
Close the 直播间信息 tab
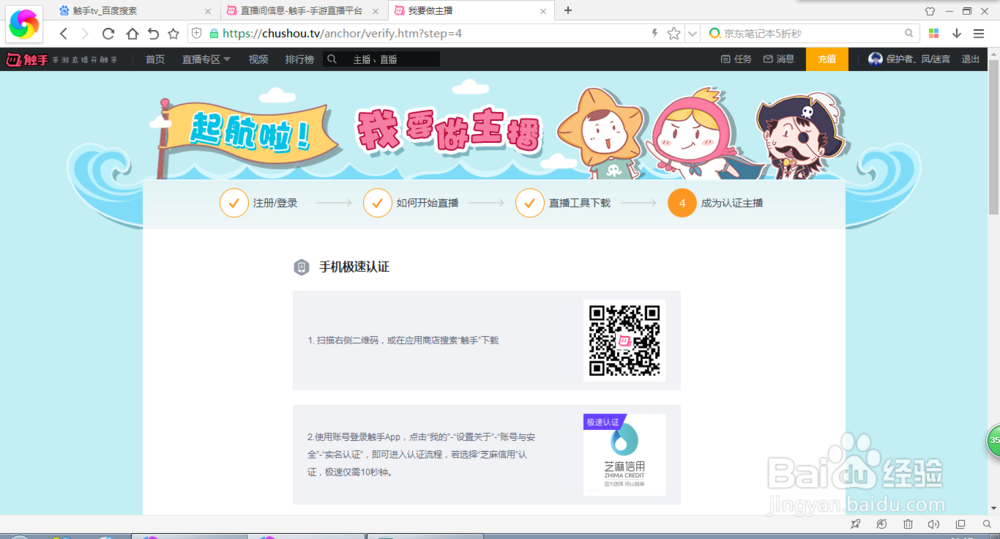[x=376, y=11]
